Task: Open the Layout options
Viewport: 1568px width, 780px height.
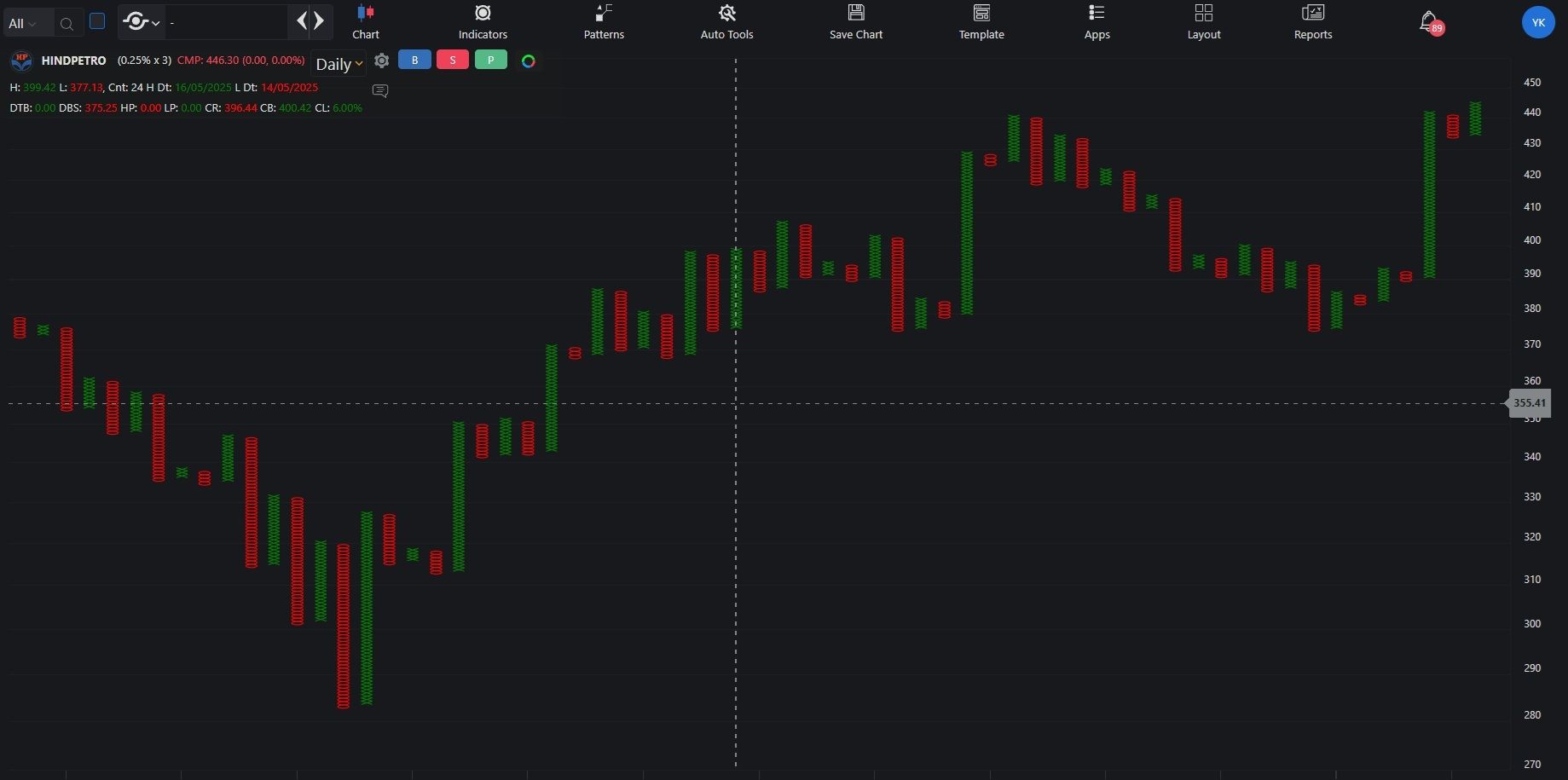Action: [x=1204, y=22]
